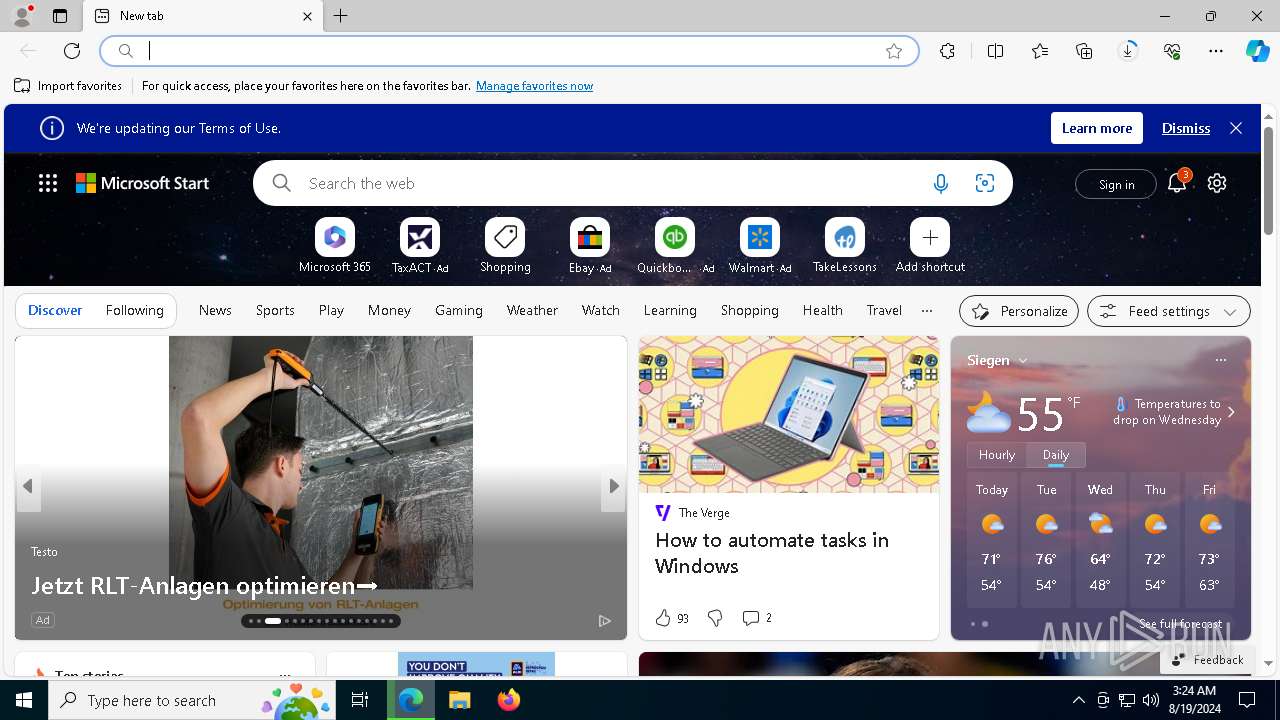Open comments on Verge article
The width and height of the screenshot is (1280, 720).
pos(757,618)
